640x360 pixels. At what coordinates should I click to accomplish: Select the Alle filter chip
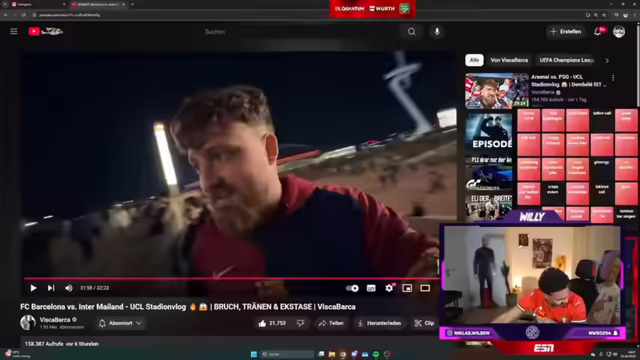[474, 60]
